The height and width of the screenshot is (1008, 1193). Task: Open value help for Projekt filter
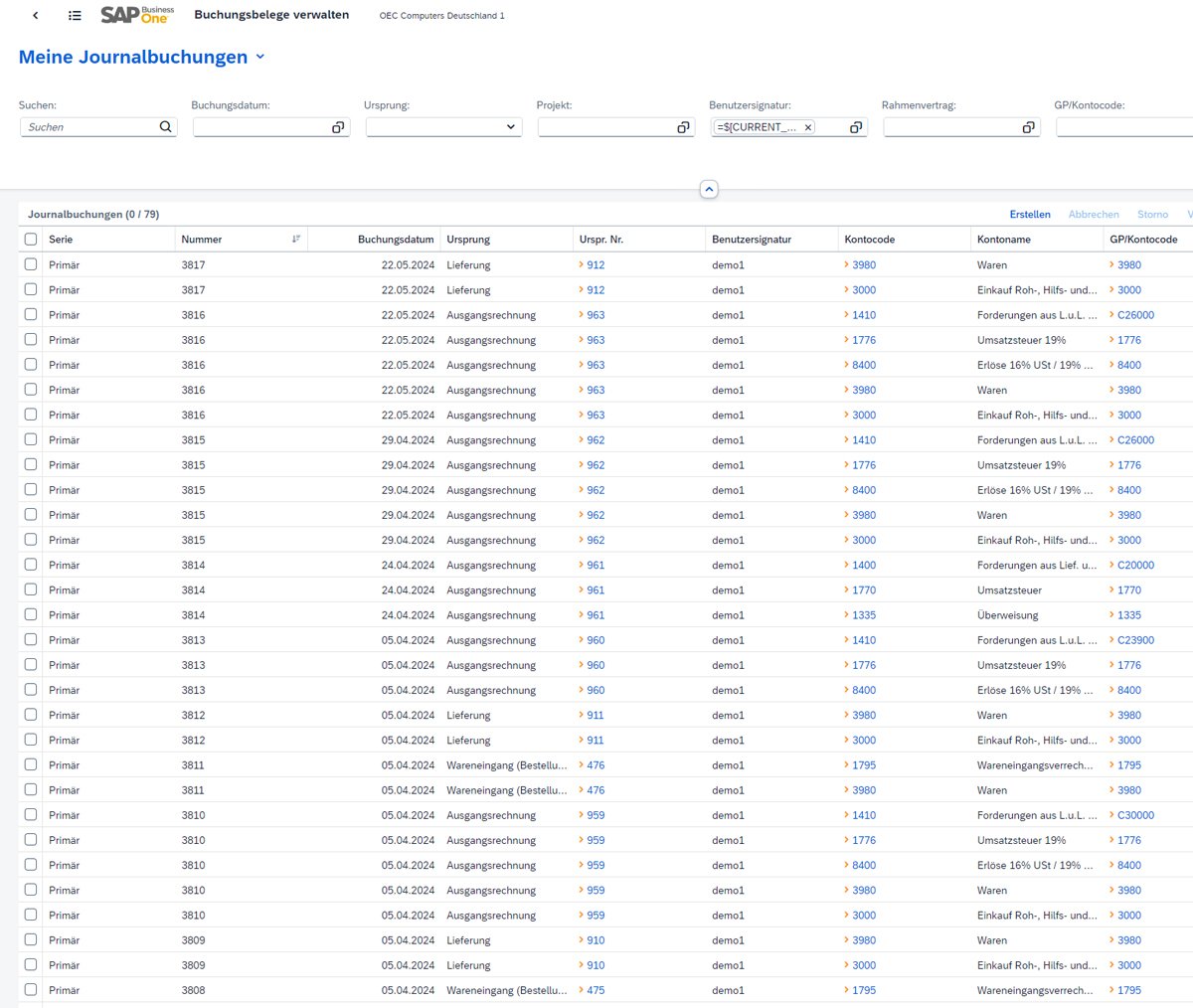[683, 127]
